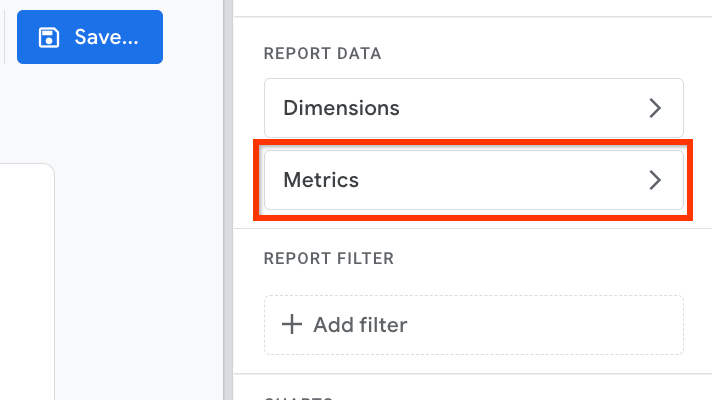The image size is (712, 400).
Task: Click the floppy disk icon on the Save button
Action: tap(49, 37)
